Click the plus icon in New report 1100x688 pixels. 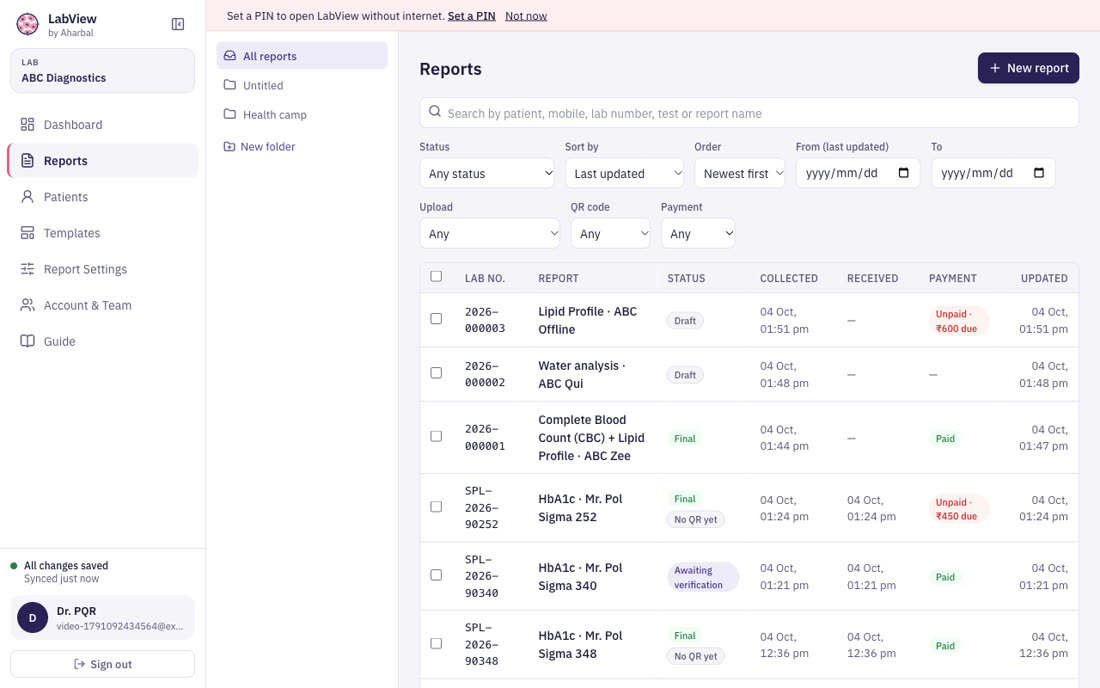click(994, 68)
